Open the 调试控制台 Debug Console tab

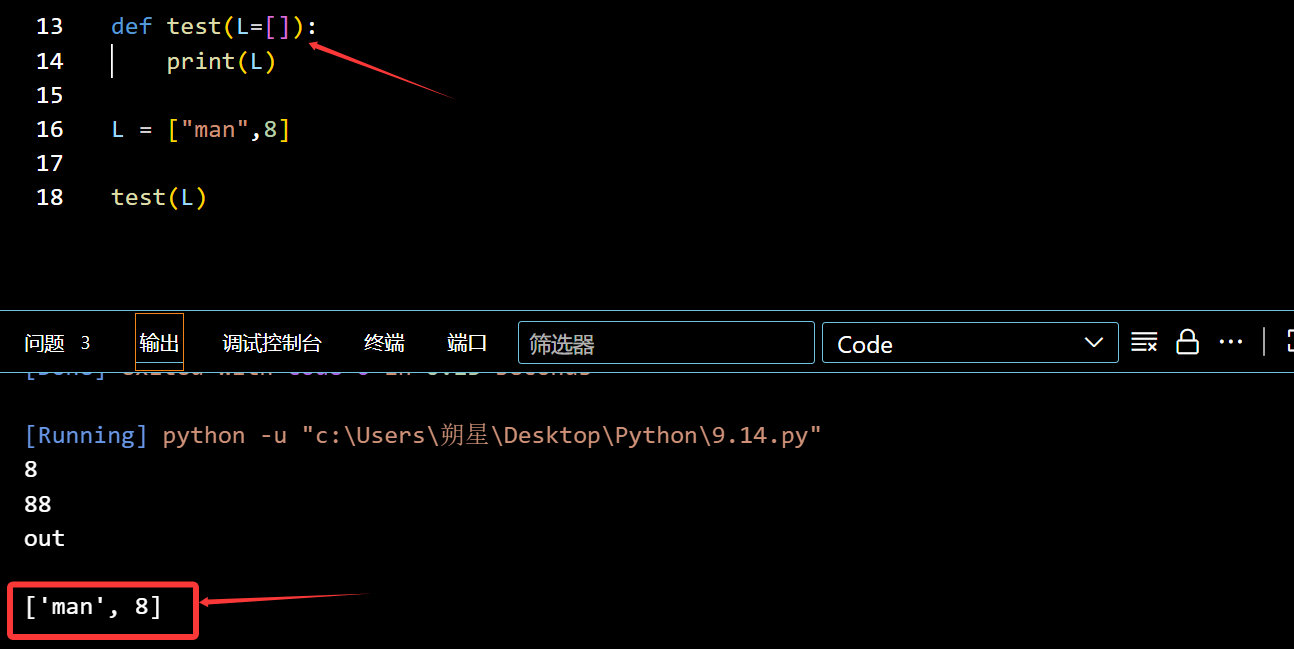(x=271, y=342)
